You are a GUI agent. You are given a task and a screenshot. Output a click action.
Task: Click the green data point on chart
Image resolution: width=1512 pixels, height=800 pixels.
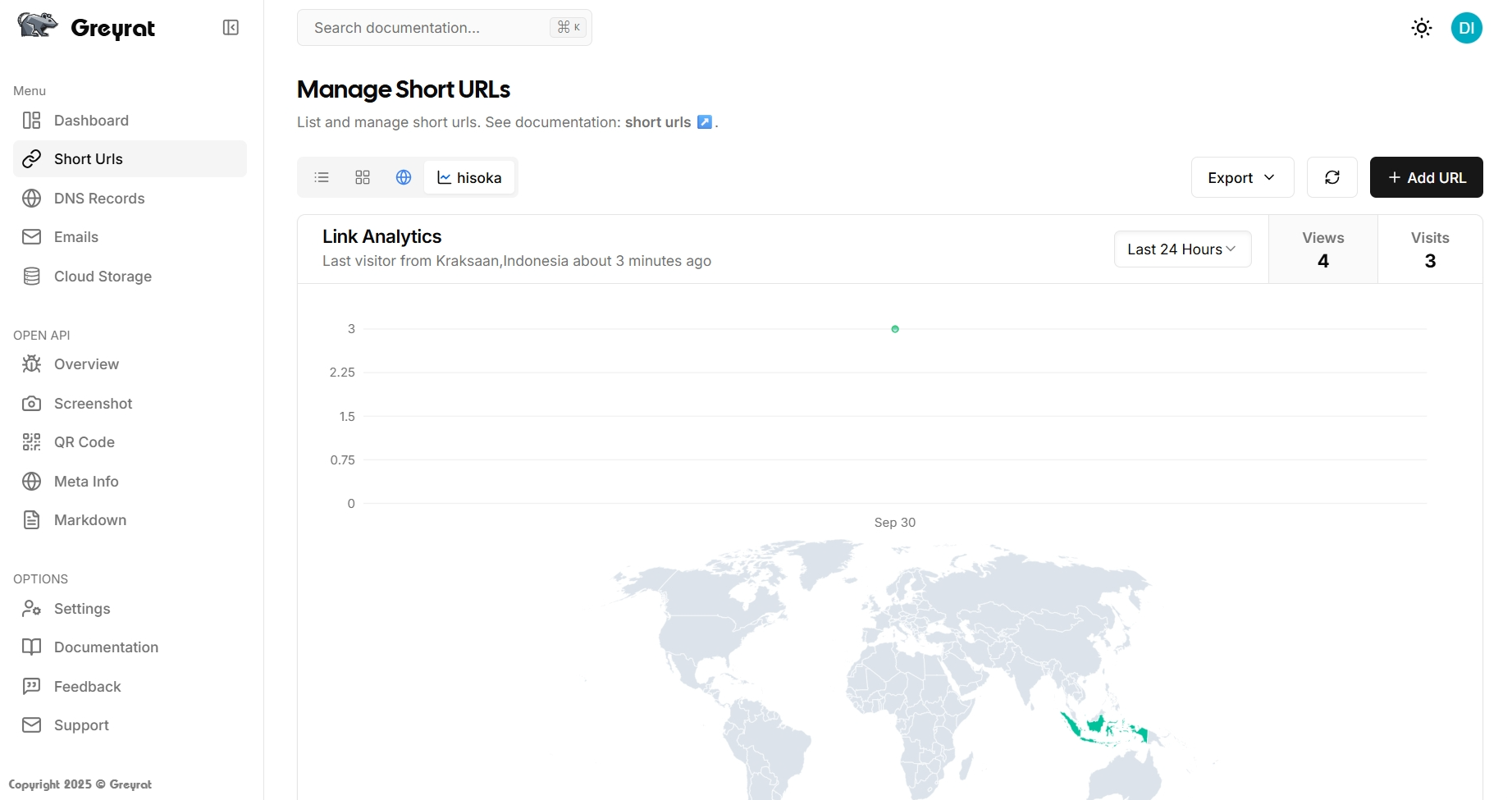pos(895,329)
